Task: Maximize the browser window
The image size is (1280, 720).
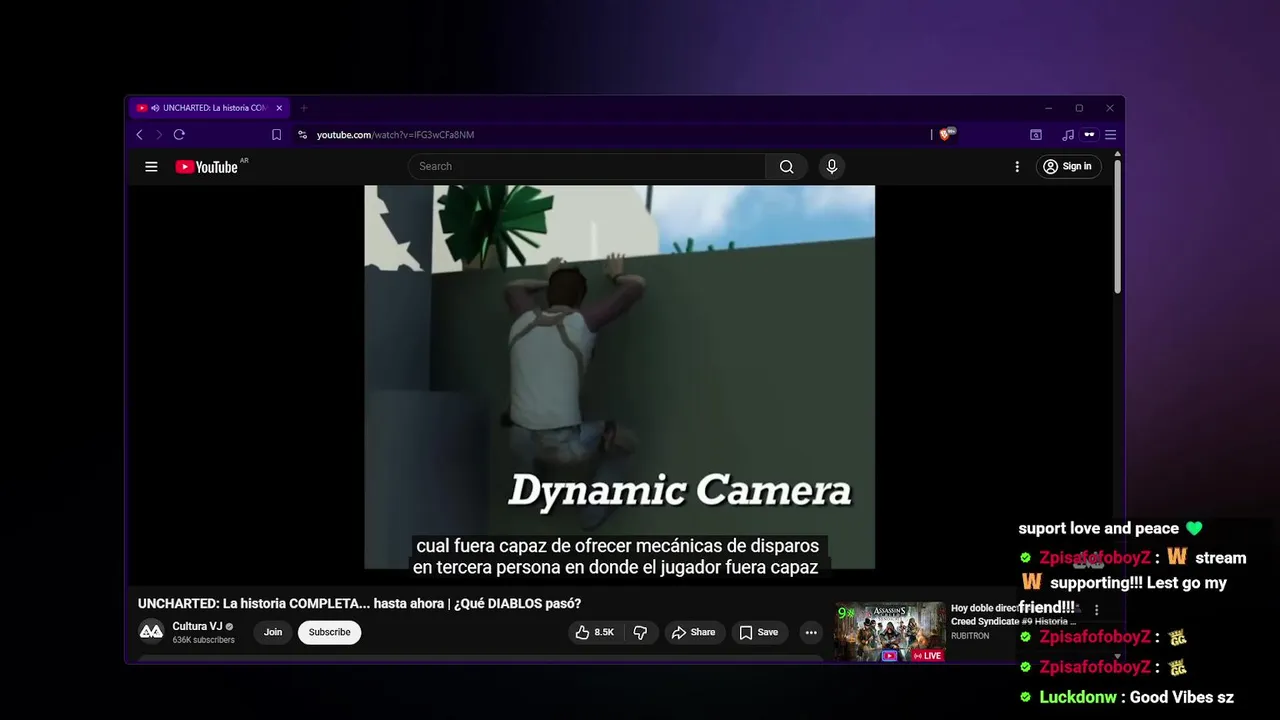Action: tap(1079, 108)
